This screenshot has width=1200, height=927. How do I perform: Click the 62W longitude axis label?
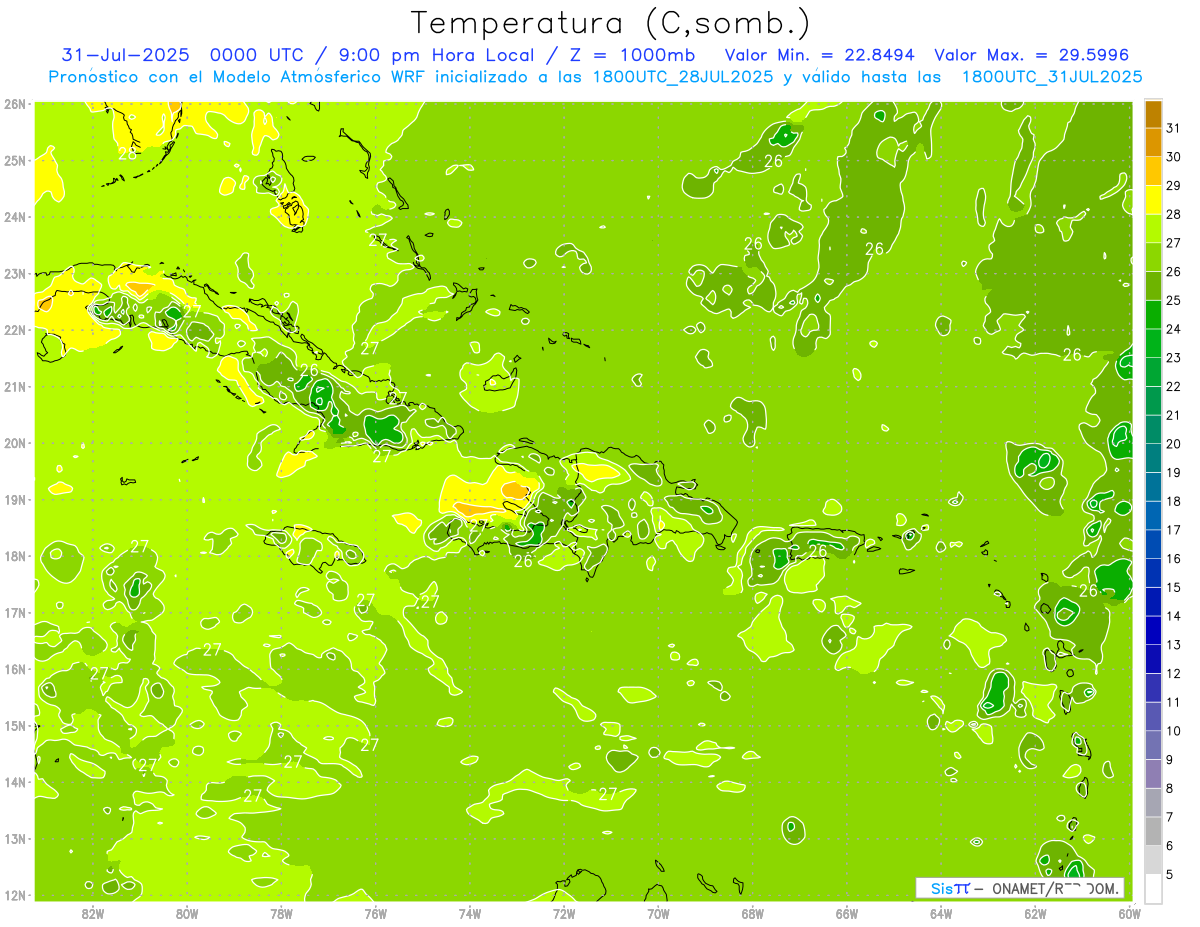click(x=1035, y=913)
